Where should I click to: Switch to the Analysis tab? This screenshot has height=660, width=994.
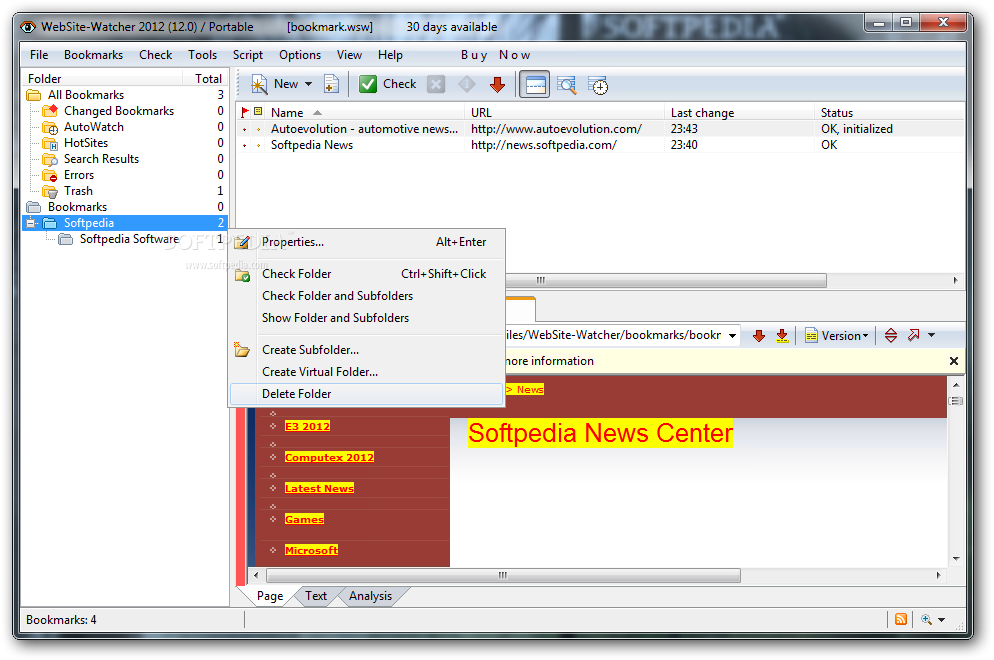click(x=370, y=597)
